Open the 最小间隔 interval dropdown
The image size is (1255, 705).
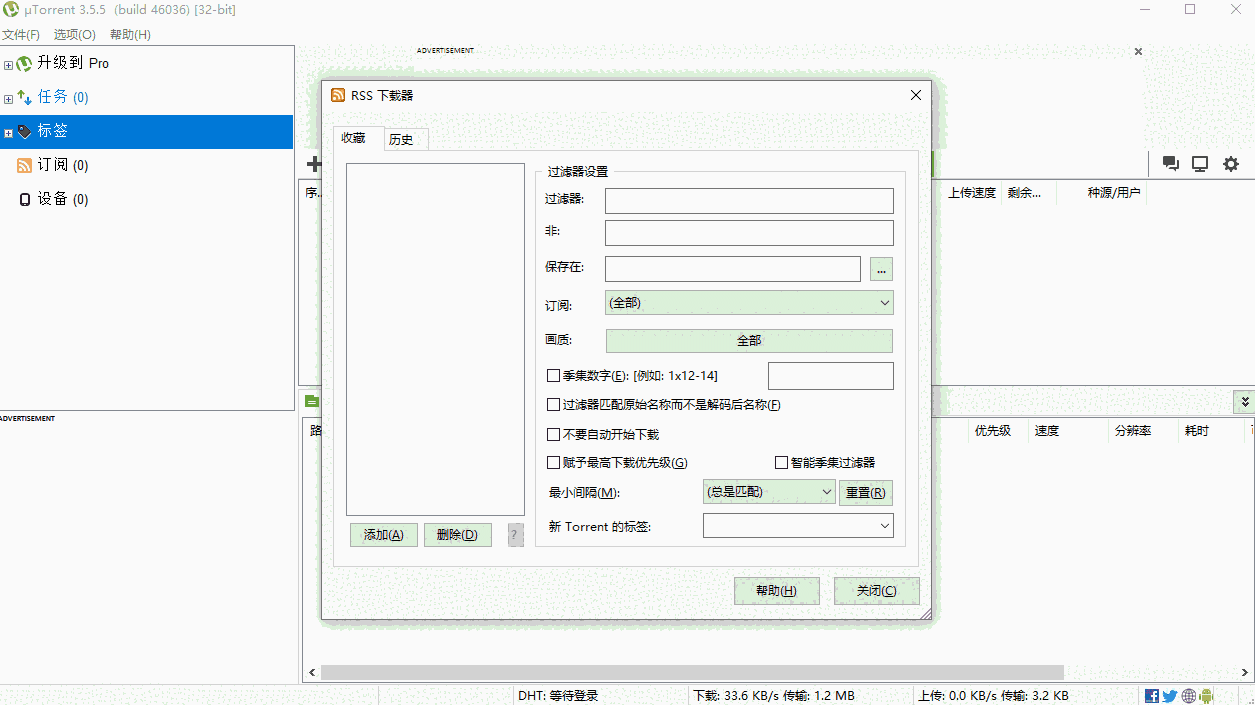point(768,491)
